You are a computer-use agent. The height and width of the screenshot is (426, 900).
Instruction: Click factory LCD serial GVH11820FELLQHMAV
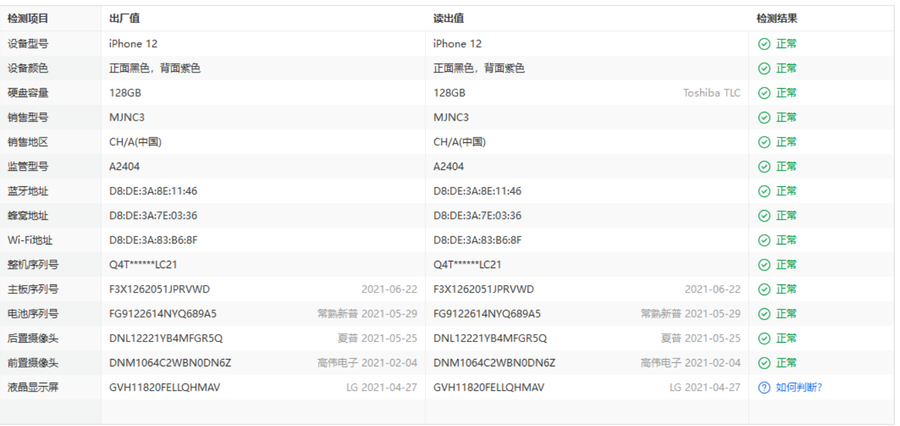(x=165, y=388)
